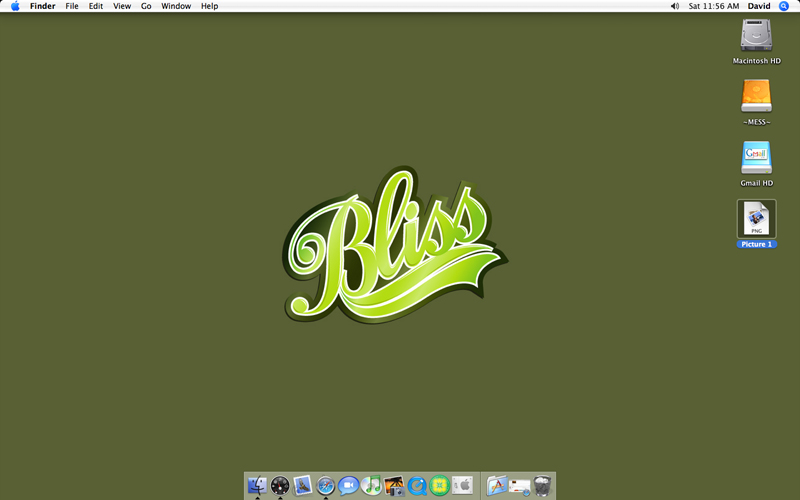Click the Picture 1 file name label

(756, 244)
